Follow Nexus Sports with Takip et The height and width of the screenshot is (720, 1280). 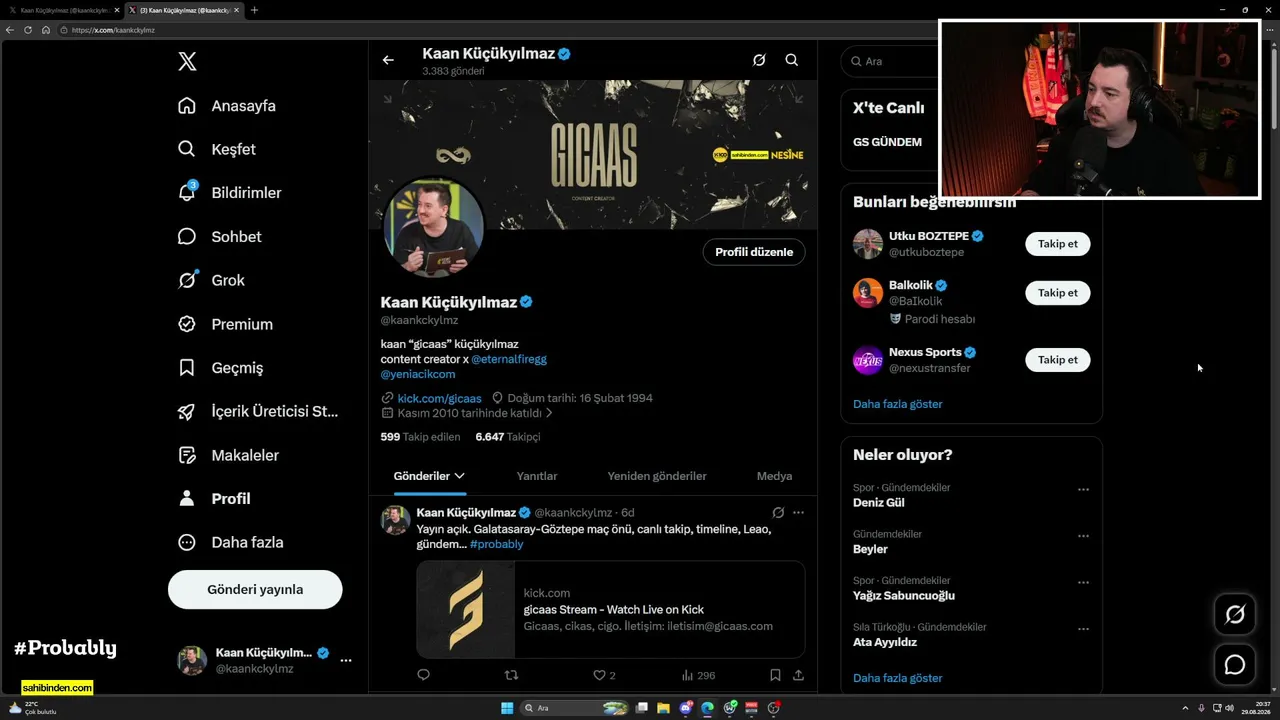[1057, 360]
